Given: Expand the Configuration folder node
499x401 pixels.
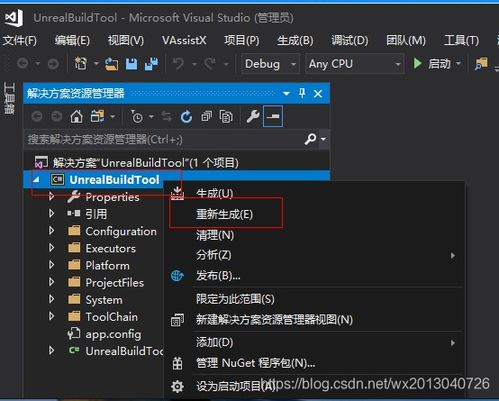Looking at the screenshot, I should tap(51, 231).
